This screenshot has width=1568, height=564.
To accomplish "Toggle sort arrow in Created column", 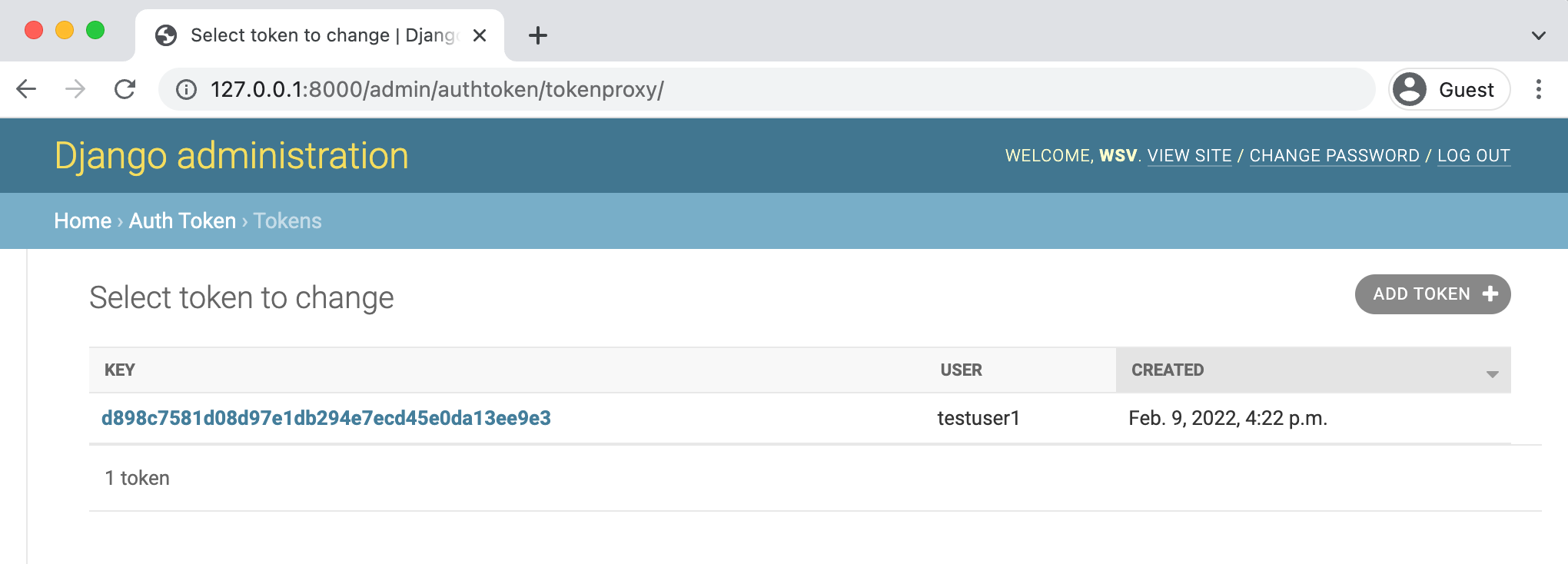I will coord(1492,374).
